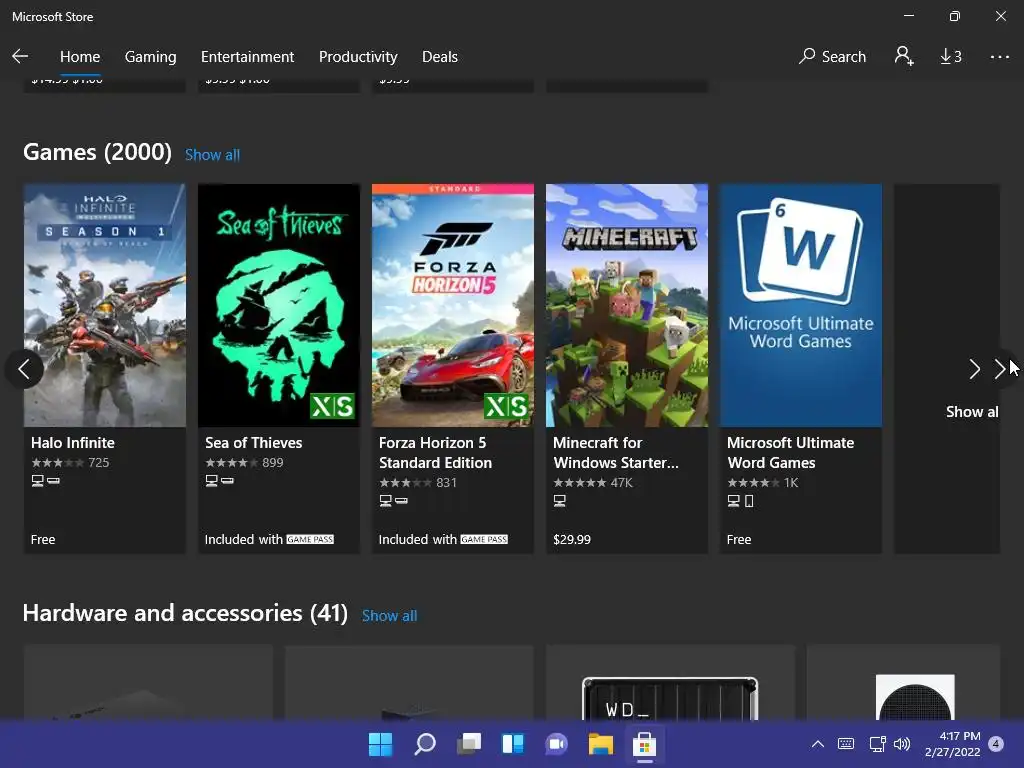Click the Free price under Halo Infinite

click(x=43, y=539)
